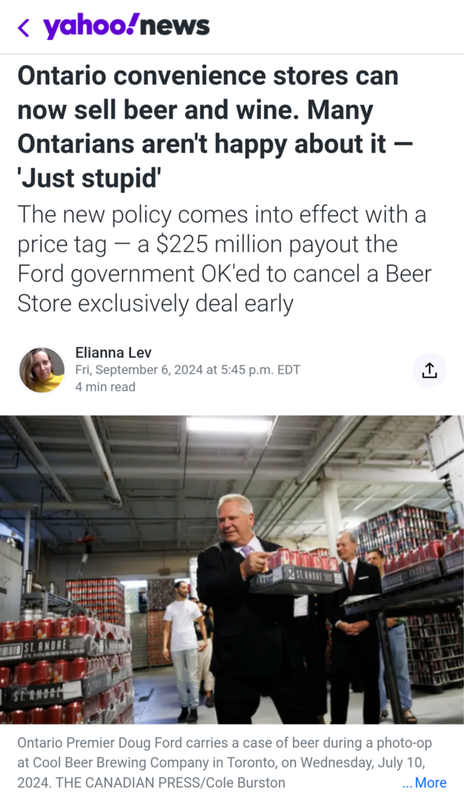Click the case of beer being carried
Viewport: 464px width, 800px height.
pos(297,570)
